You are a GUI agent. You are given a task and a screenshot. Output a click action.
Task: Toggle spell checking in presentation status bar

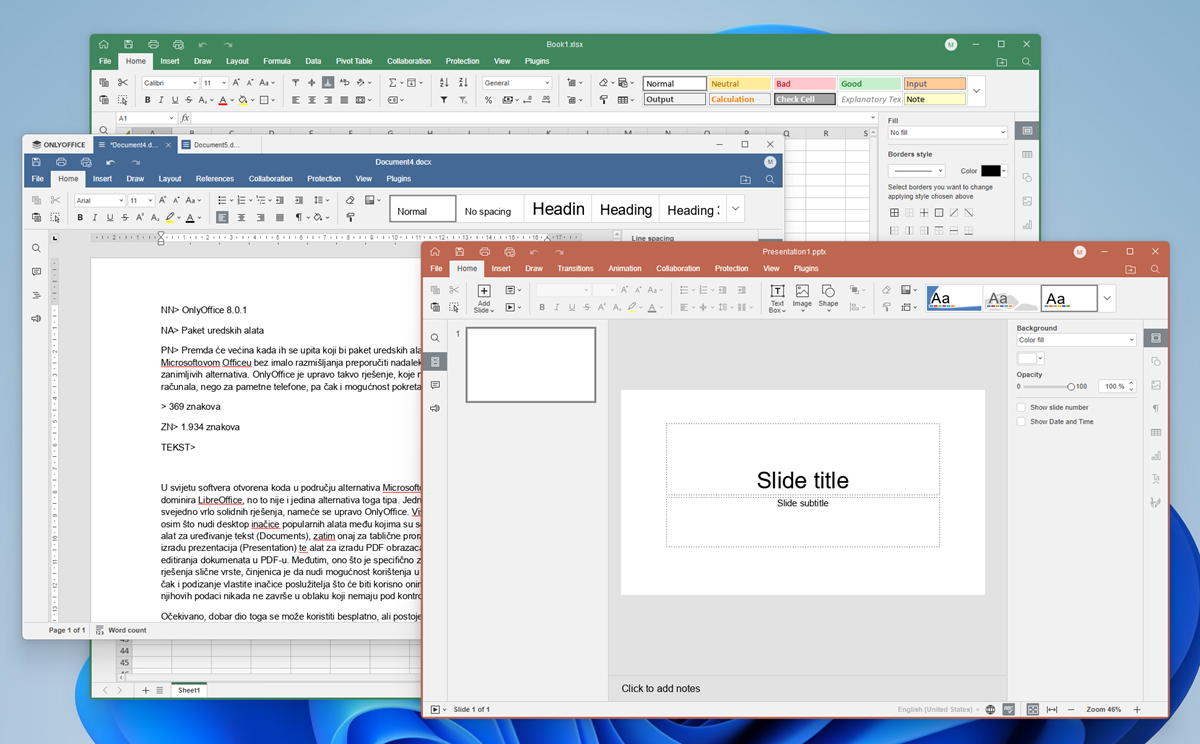[x=1009, y=709]
